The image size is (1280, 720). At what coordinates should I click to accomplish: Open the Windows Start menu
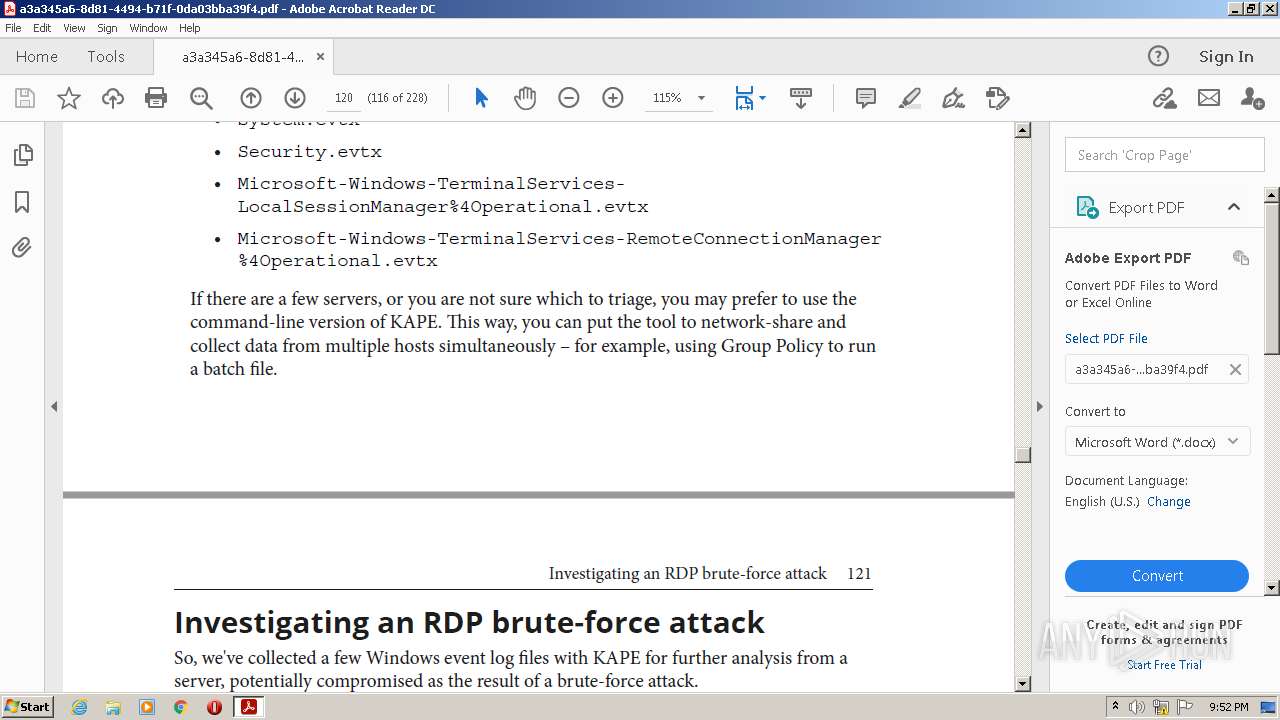point(27,707)
